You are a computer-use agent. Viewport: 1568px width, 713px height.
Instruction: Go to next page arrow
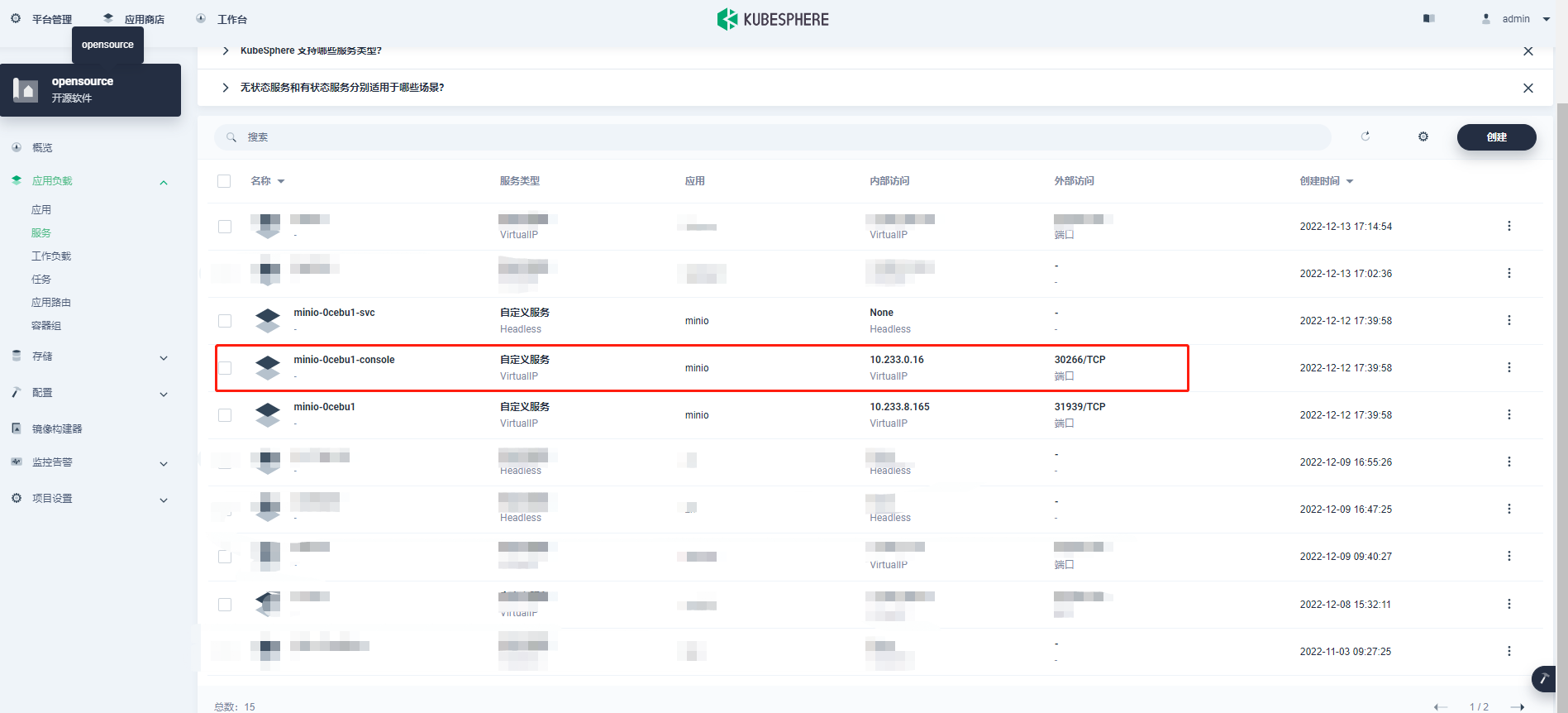coord(1518,707)
